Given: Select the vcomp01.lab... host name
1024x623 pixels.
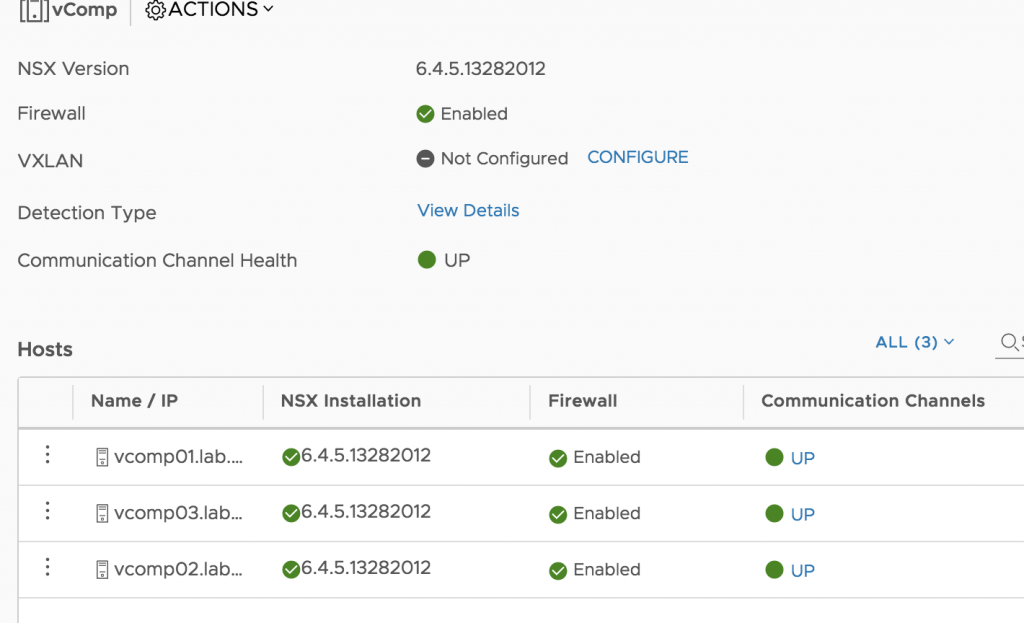Looking at the screenshot, I should click(178, 456).
